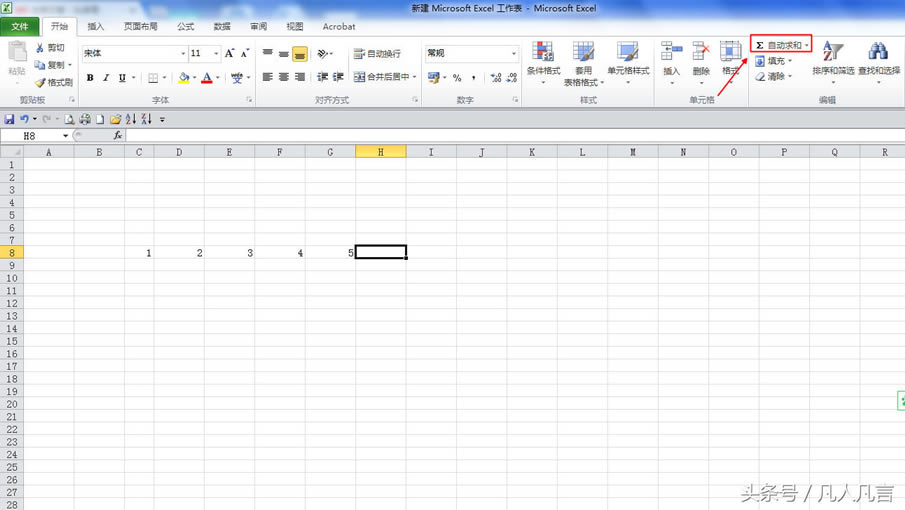Toggle Italic formatting
Screen dimensions: 905x510
click(x=106, y=77)
